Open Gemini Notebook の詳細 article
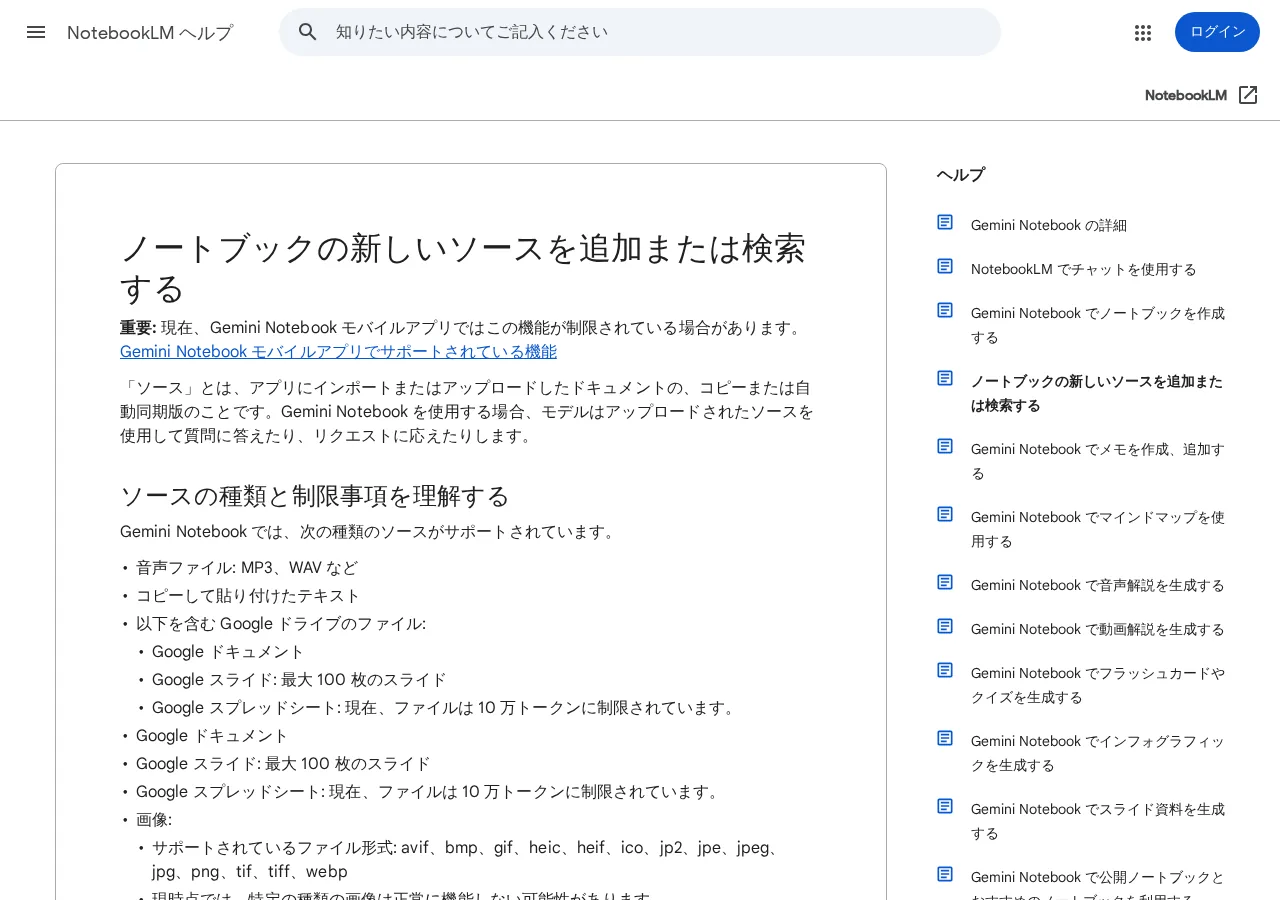Image resolution: width=1280 pixels, height=900 pixels. 1049,225
